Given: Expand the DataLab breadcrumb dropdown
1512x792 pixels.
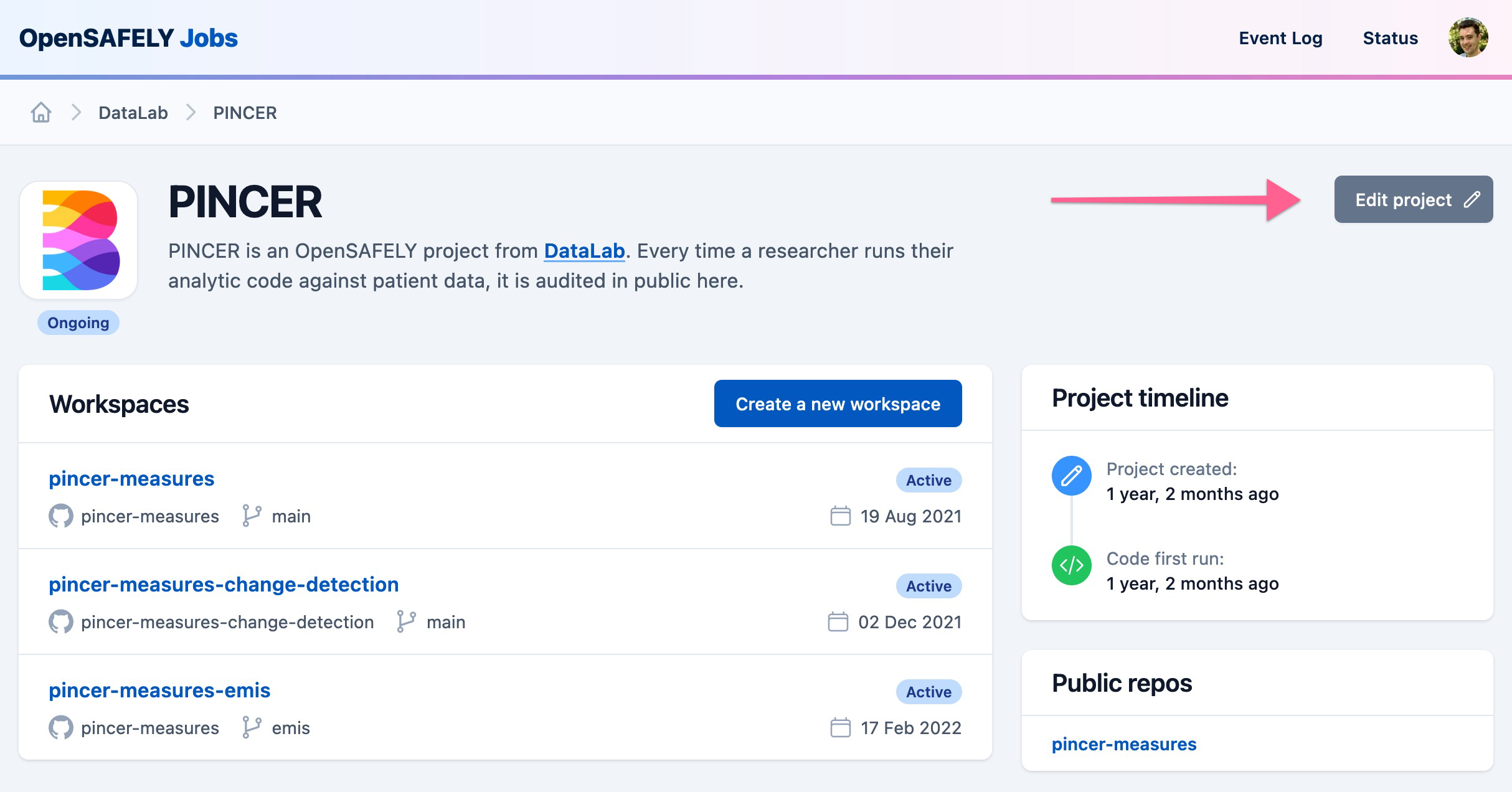Looking at the screenshot, I should pyautogui.click(x=133, y=111).
